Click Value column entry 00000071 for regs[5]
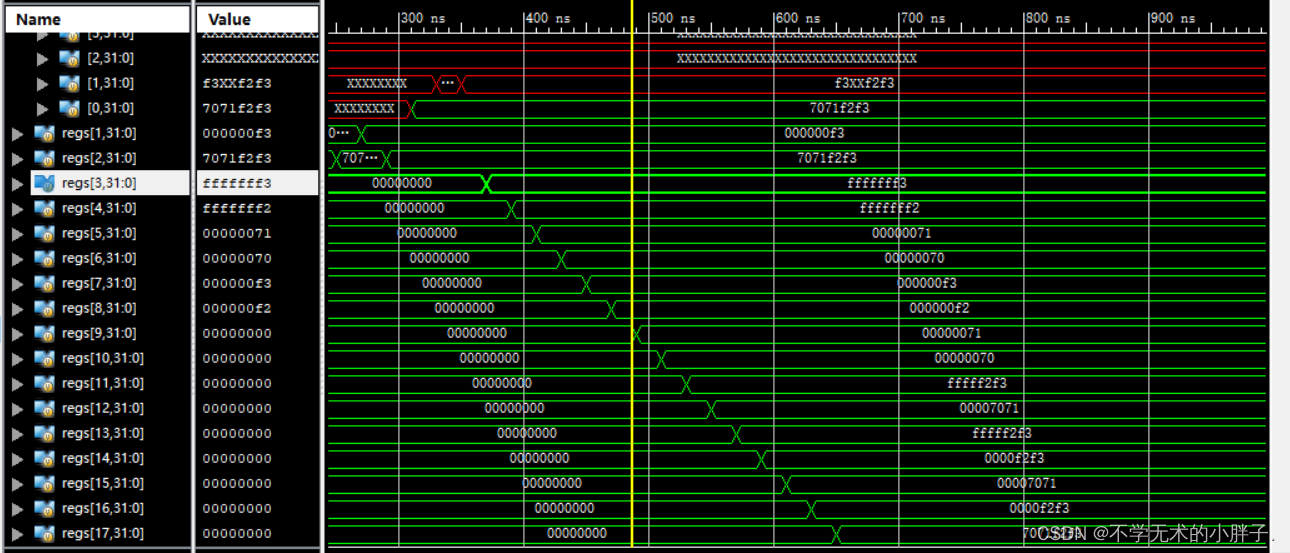Screen dimensions: 1290x553 [237, 233]
